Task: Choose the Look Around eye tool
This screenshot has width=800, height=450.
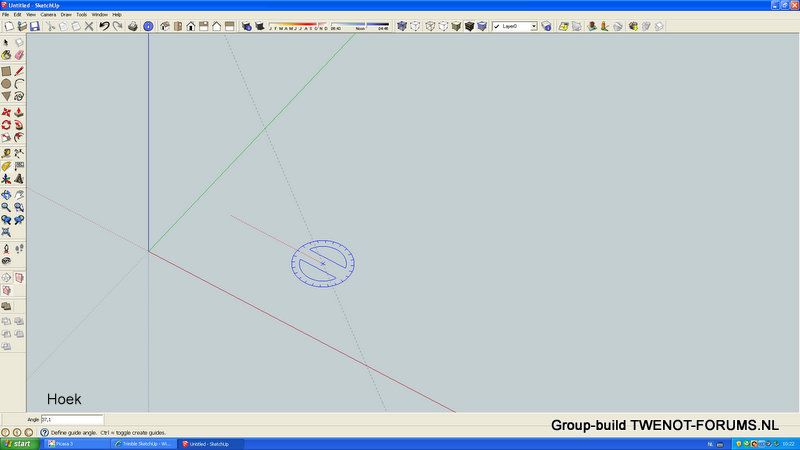Action: (6, 261)
